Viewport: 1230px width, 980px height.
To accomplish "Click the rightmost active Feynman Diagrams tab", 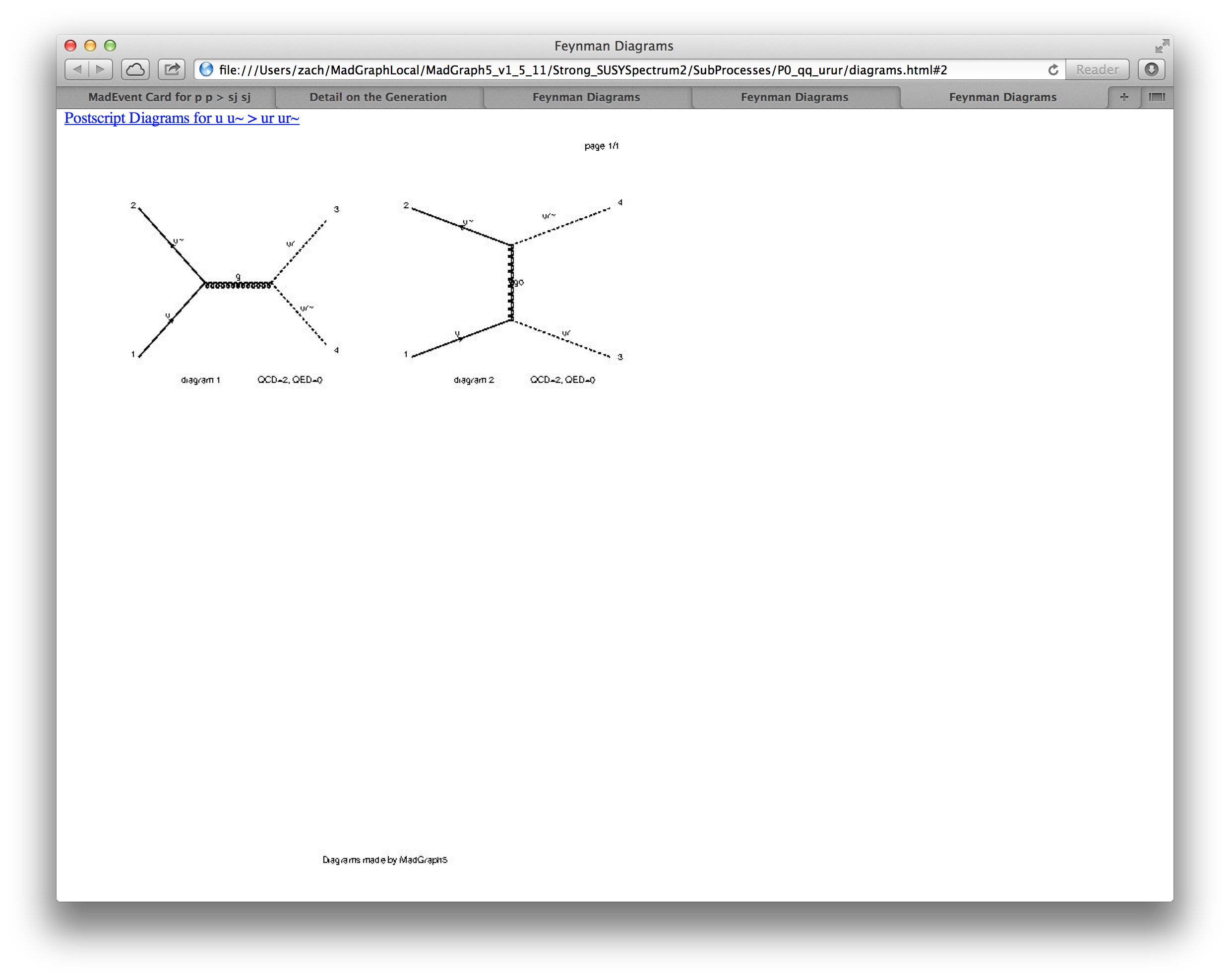I will (x=1002, y=97).
